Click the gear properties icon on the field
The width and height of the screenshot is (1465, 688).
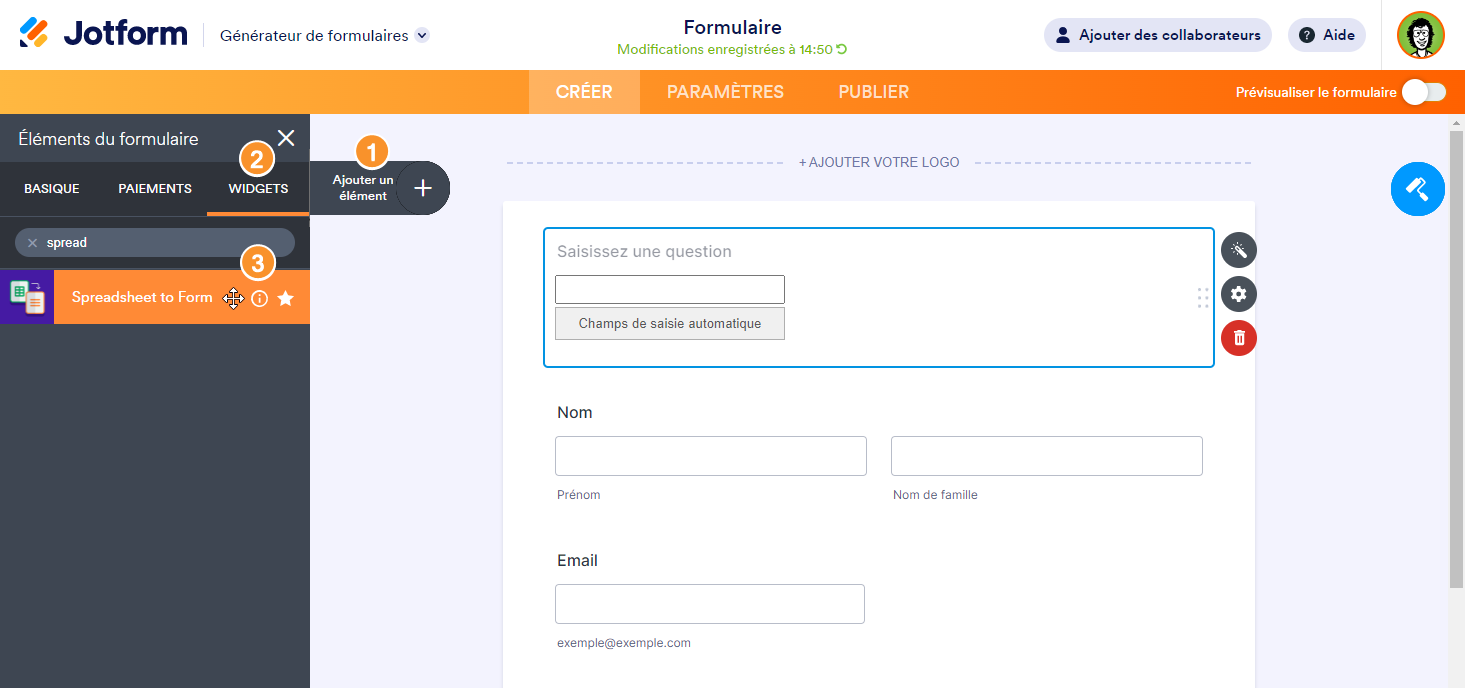1238,294
